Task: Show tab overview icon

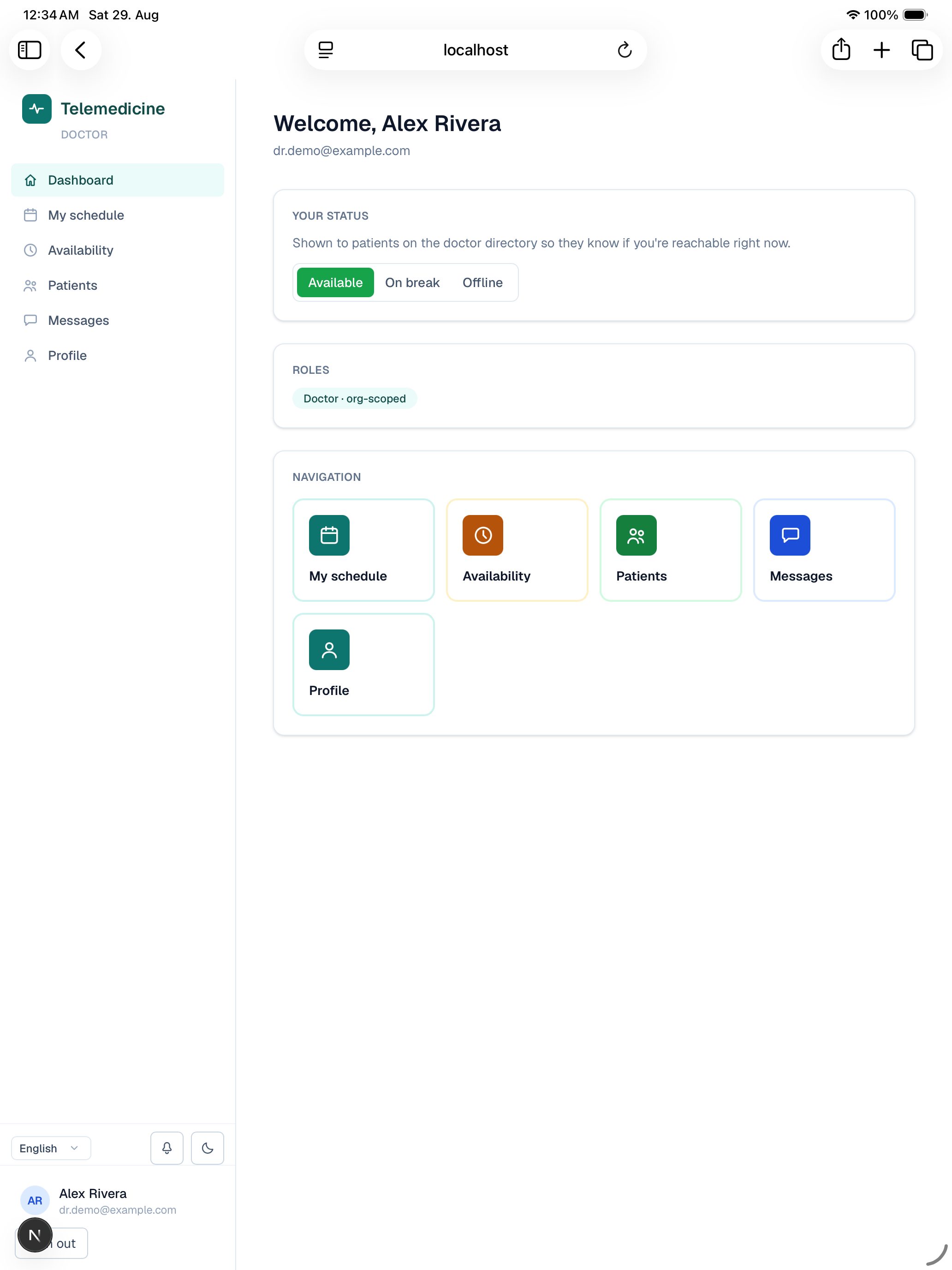Action: click(922, 50)
